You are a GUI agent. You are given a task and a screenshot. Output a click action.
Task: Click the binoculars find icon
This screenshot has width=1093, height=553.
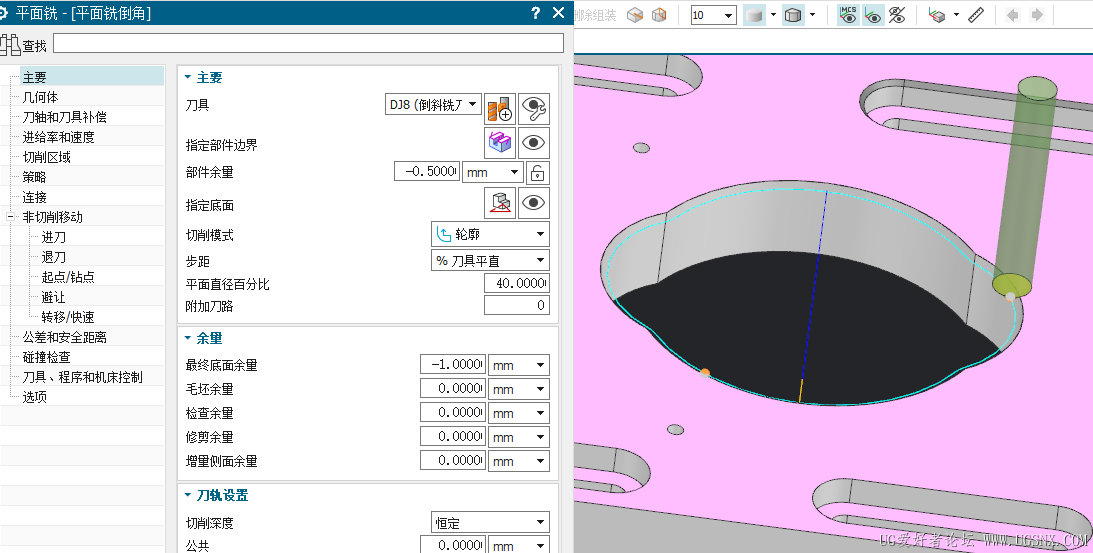[10, 45]
